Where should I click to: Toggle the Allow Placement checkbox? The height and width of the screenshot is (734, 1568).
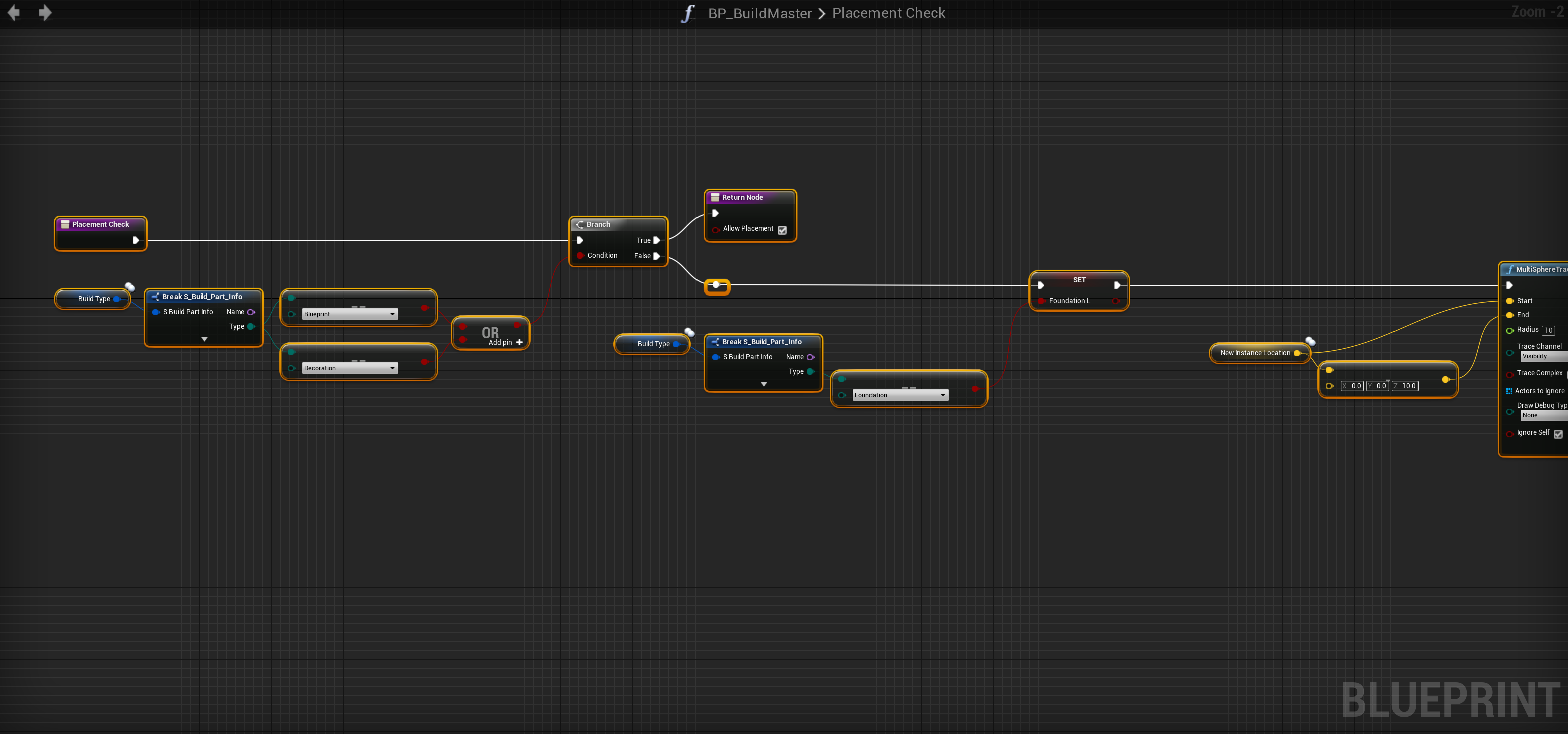(x=782, y=230)
